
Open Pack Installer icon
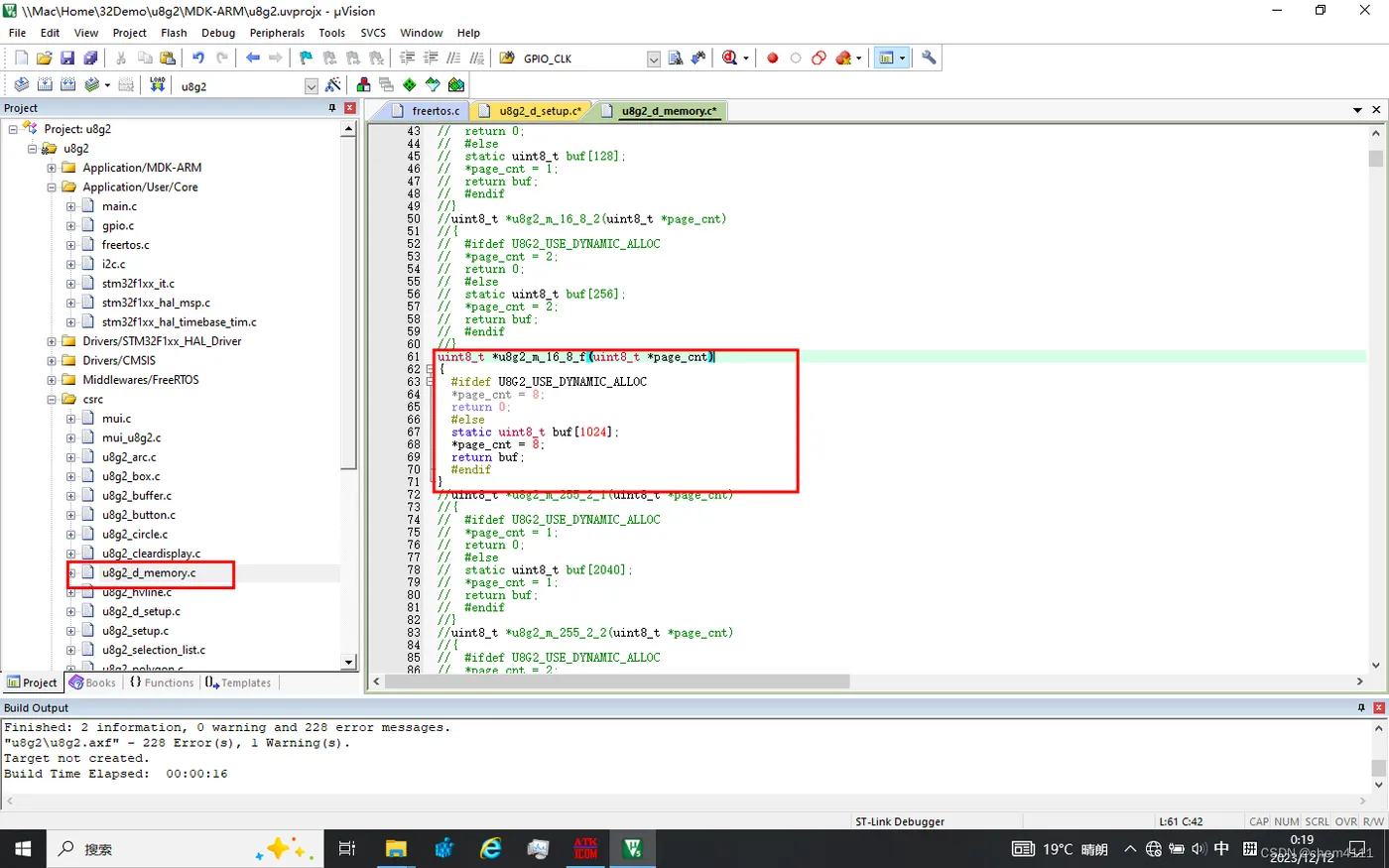(456, 85)
